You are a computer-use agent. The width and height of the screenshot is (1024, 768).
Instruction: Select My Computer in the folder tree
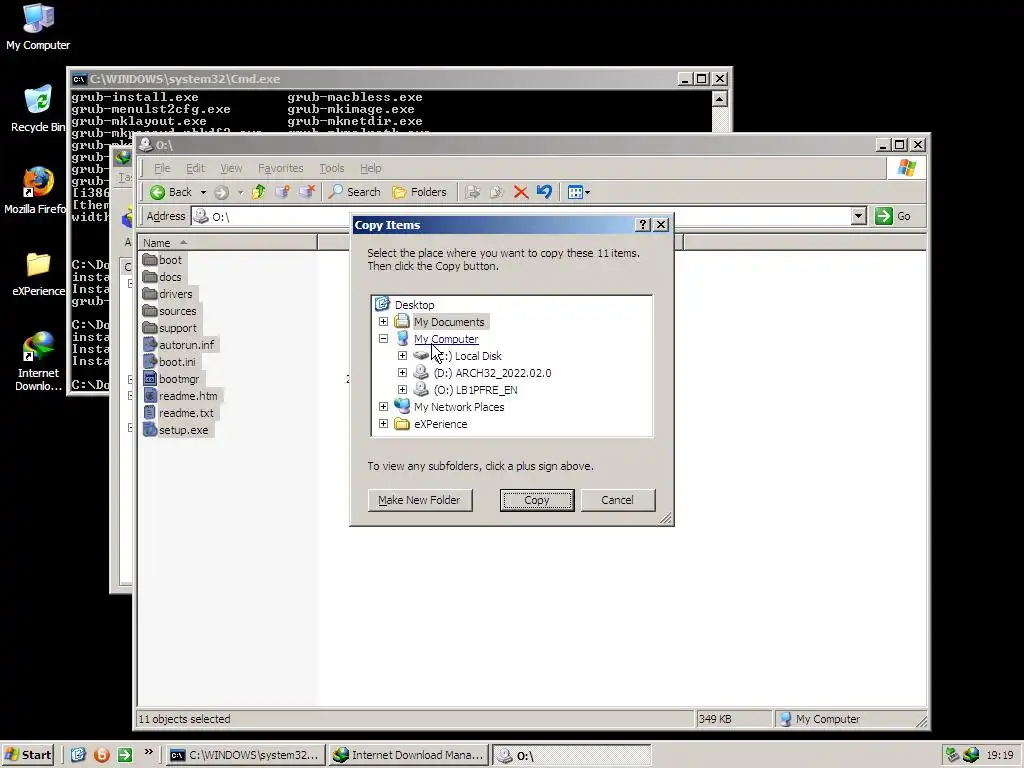[446, 339]
